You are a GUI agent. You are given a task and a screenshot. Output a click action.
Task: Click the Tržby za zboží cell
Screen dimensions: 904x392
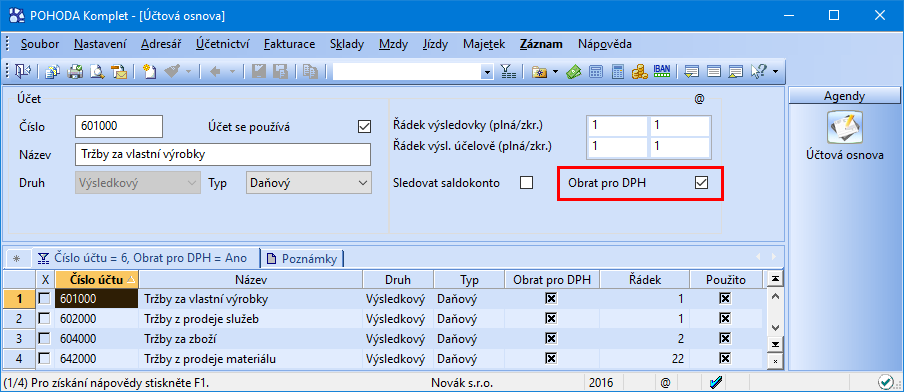pos(251,339)
